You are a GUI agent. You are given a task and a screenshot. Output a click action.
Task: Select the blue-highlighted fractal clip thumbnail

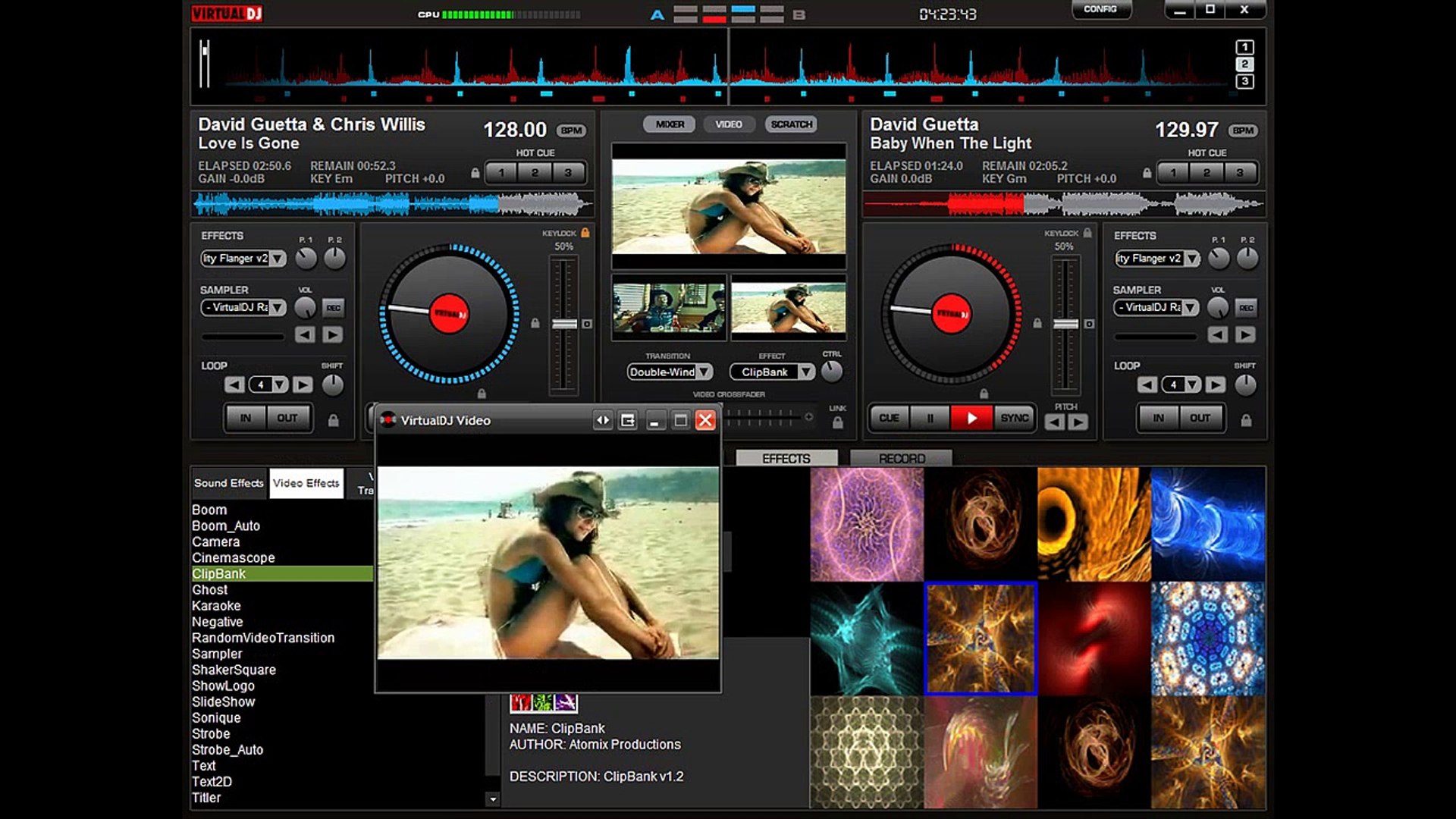981,639
